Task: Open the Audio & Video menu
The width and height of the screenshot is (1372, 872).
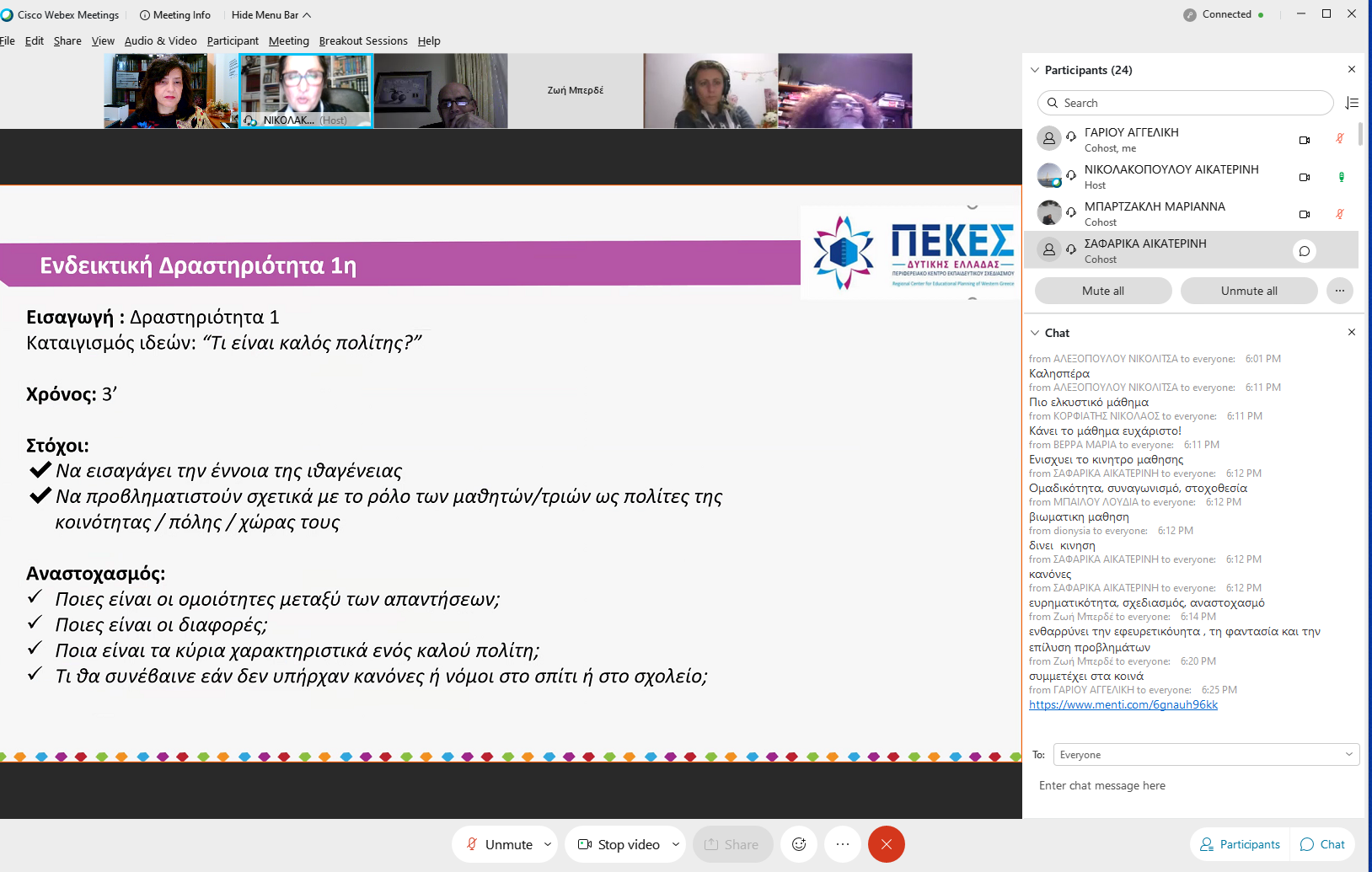Action: 160,40
